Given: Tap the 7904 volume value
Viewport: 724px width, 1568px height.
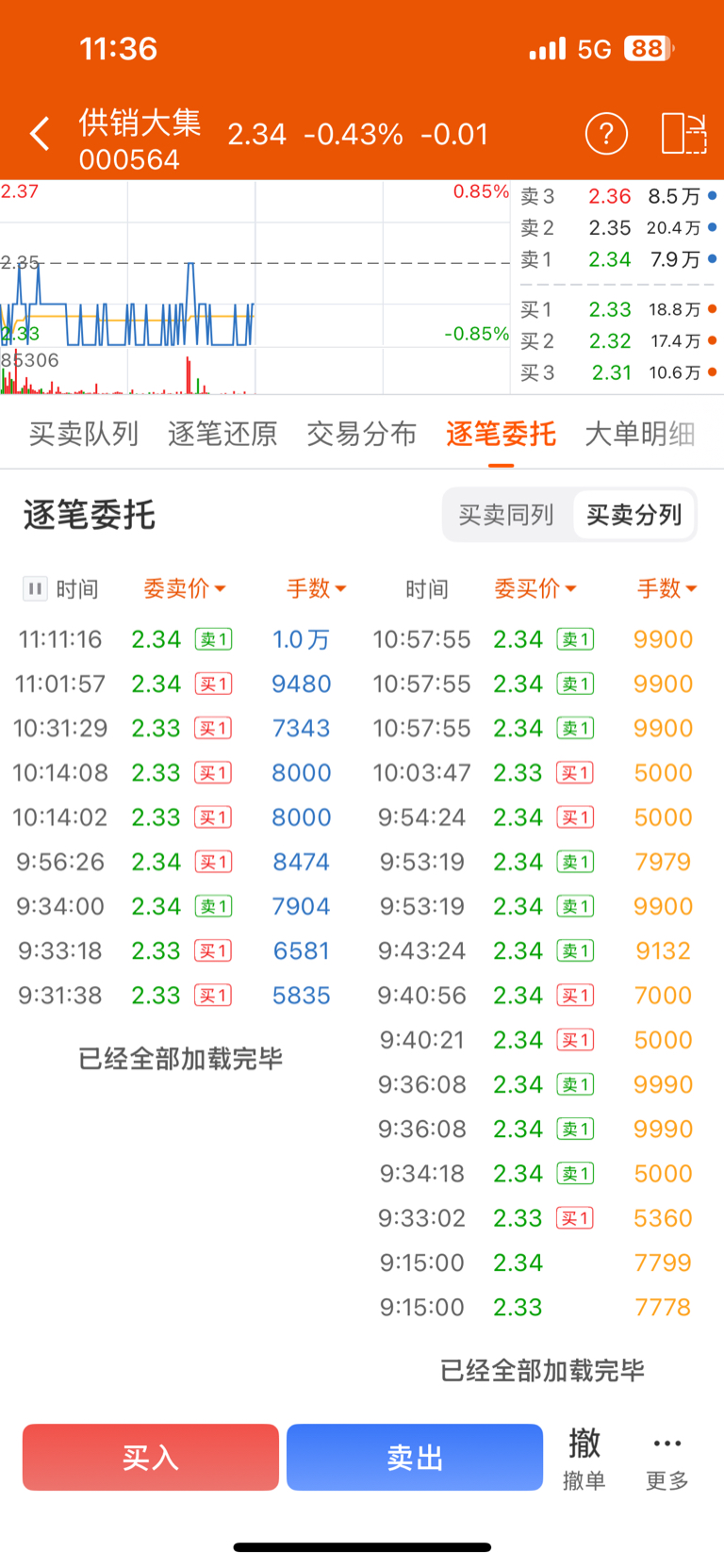Looking at the screenshot, I should 302,906.
